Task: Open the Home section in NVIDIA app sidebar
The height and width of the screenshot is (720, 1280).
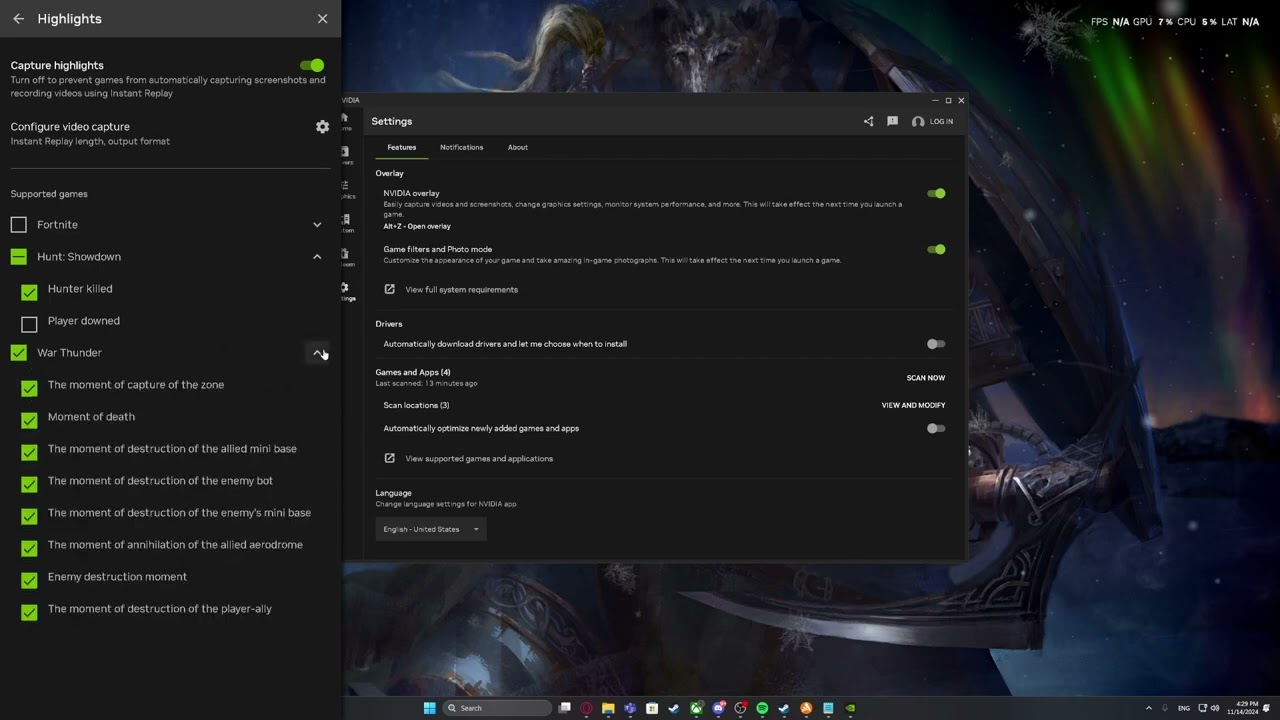Action: click(345, 121)
